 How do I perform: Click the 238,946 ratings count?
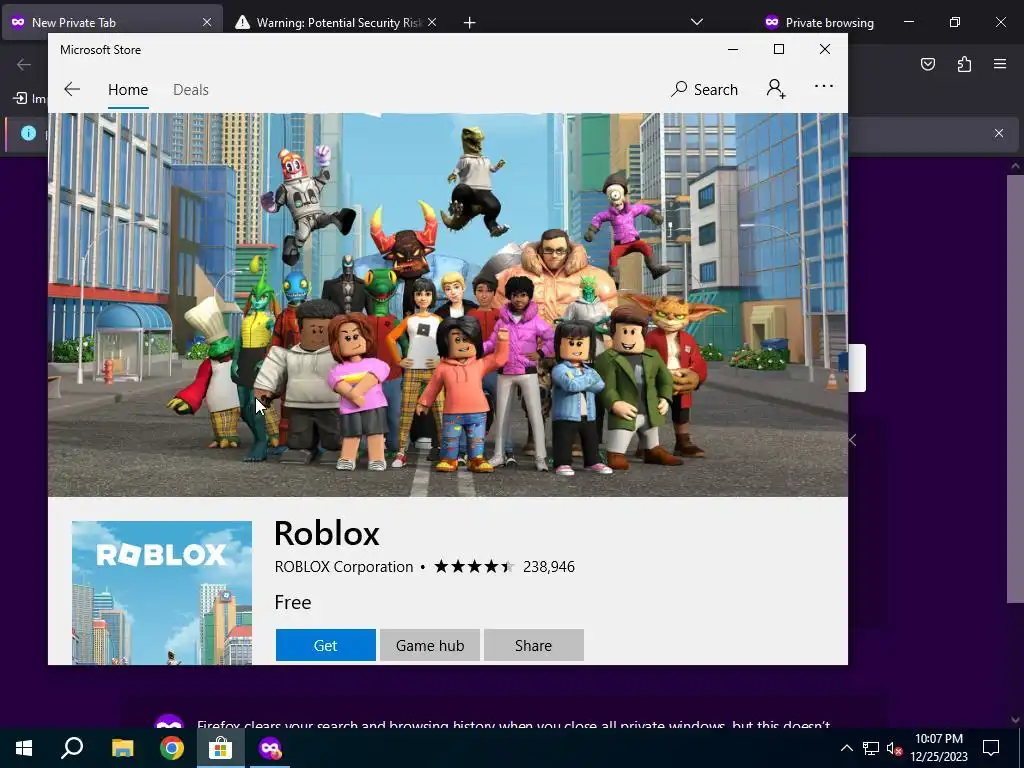point(549,566)
